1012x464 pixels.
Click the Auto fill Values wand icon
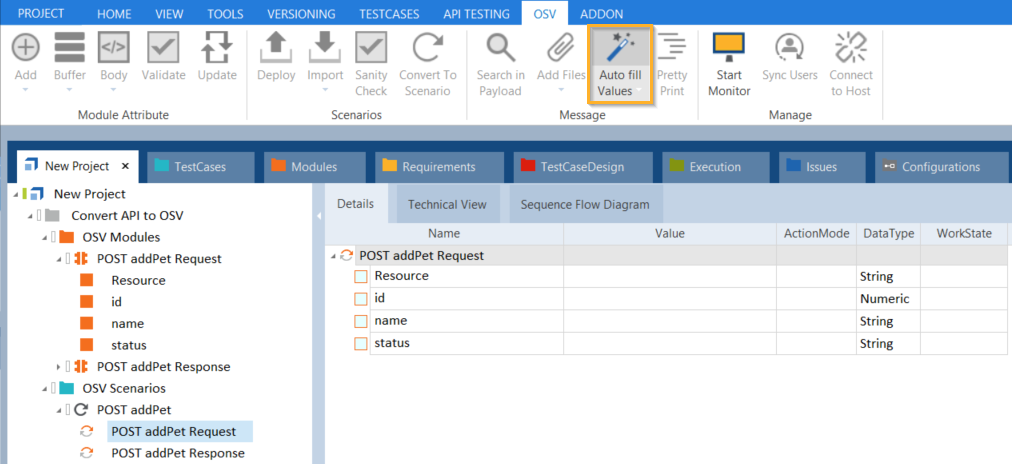point(621,48)
